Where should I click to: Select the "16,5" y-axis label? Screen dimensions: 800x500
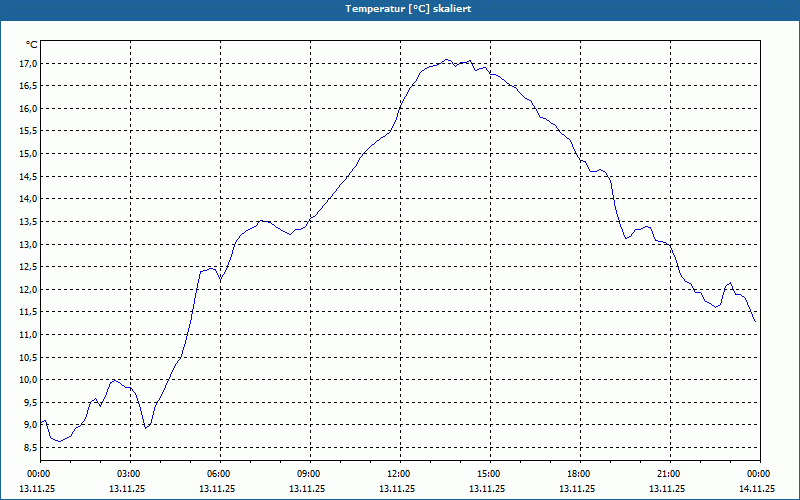point(29,86)
